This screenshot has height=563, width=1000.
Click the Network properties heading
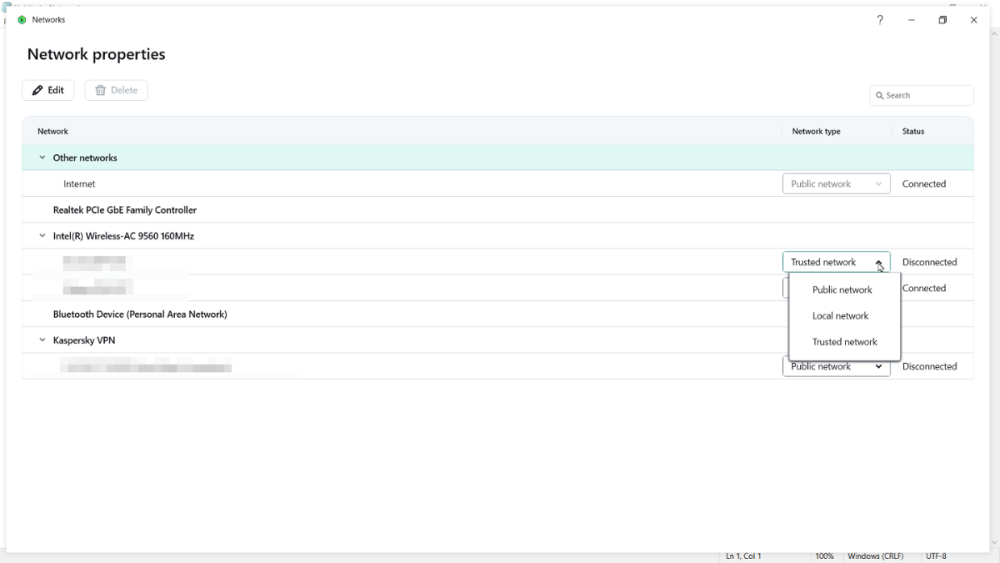pos(96,54)
